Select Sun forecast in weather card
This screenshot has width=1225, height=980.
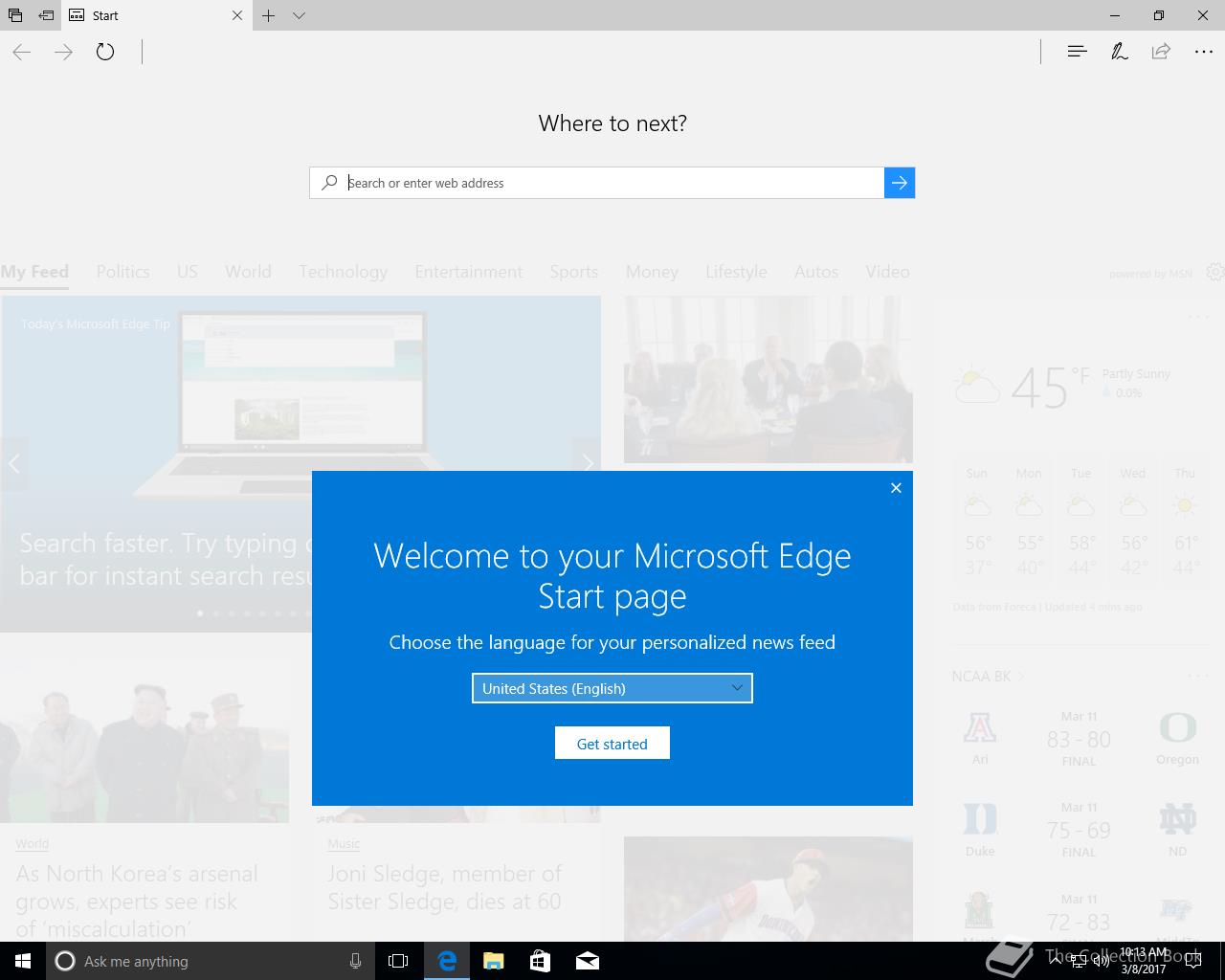pyautogui.click(x=977, y=523)
